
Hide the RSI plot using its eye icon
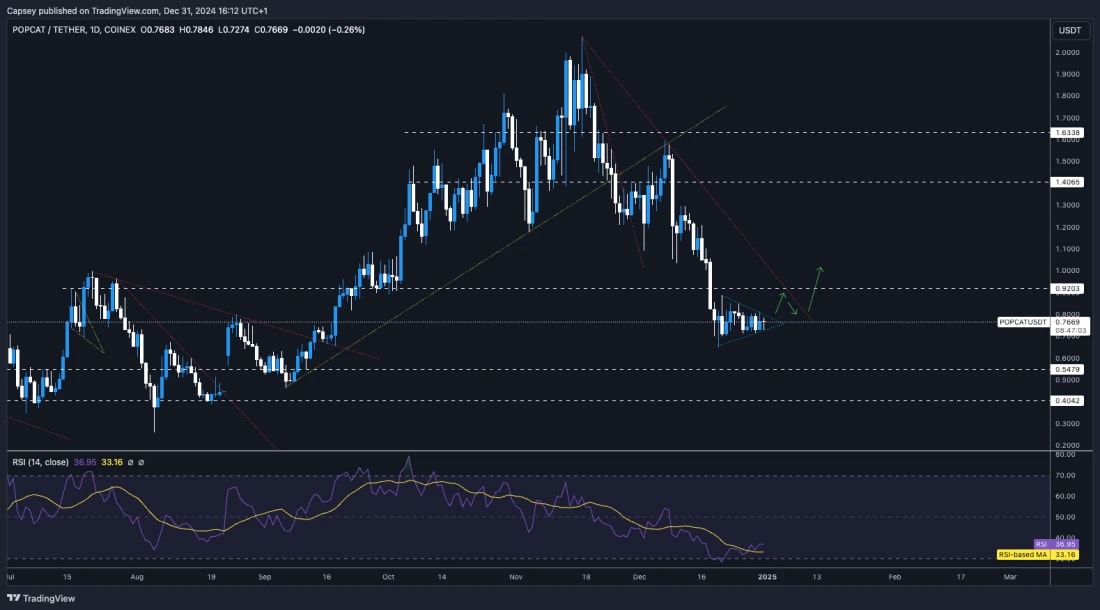point(130,461)
